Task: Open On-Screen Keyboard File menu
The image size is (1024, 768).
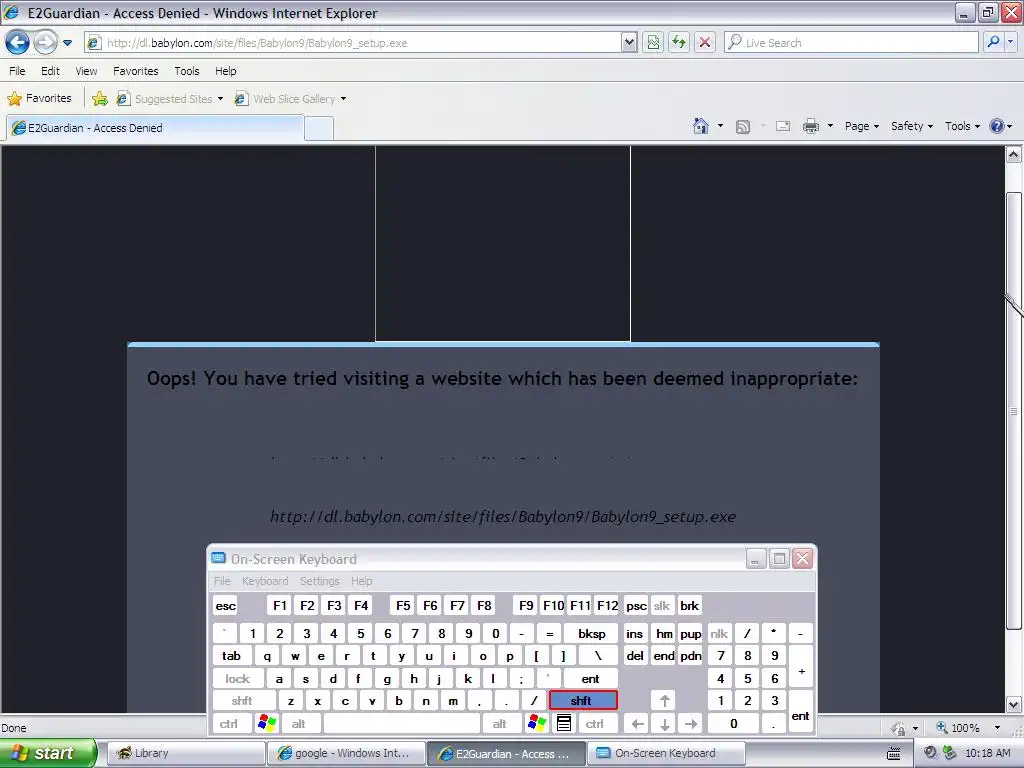Action: [x=222, y=581]
